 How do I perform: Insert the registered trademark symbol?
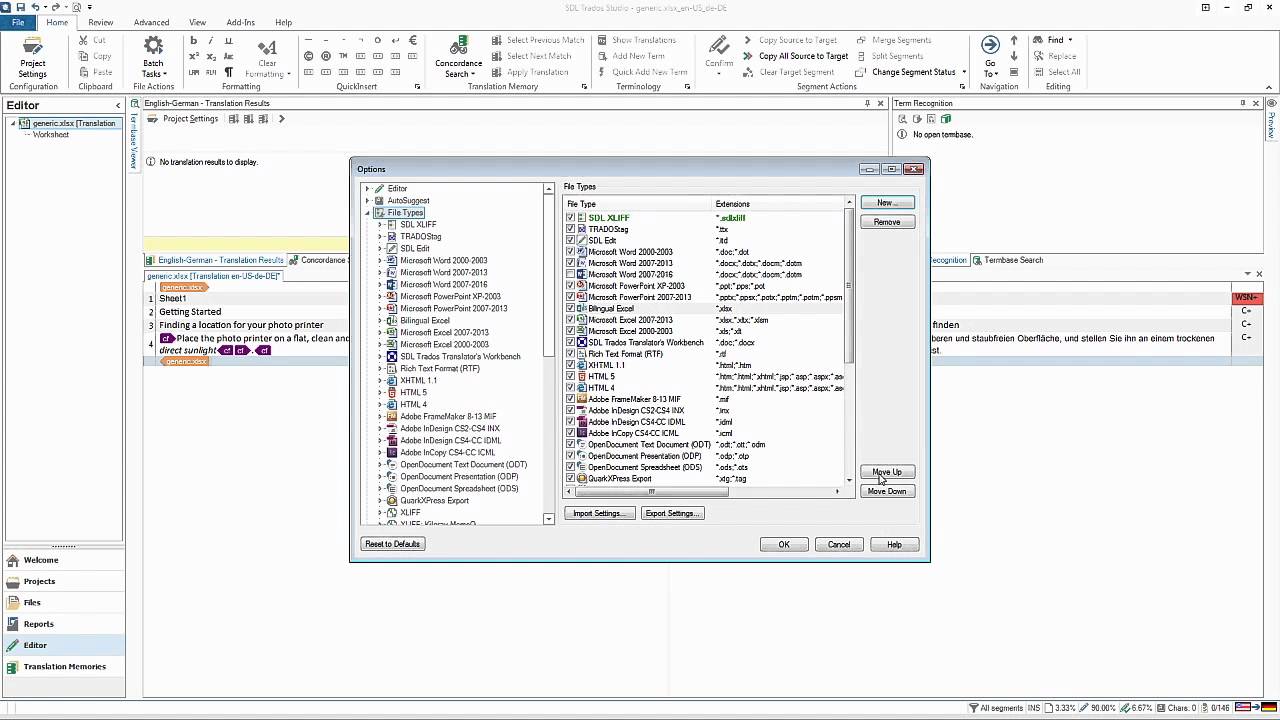coord(326,57)
